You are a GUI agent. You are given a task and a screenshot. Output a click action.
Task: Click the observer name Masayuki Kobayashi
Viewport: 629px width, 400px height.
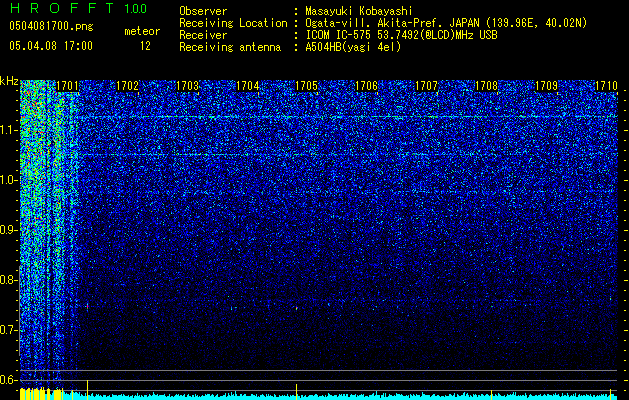359,11
